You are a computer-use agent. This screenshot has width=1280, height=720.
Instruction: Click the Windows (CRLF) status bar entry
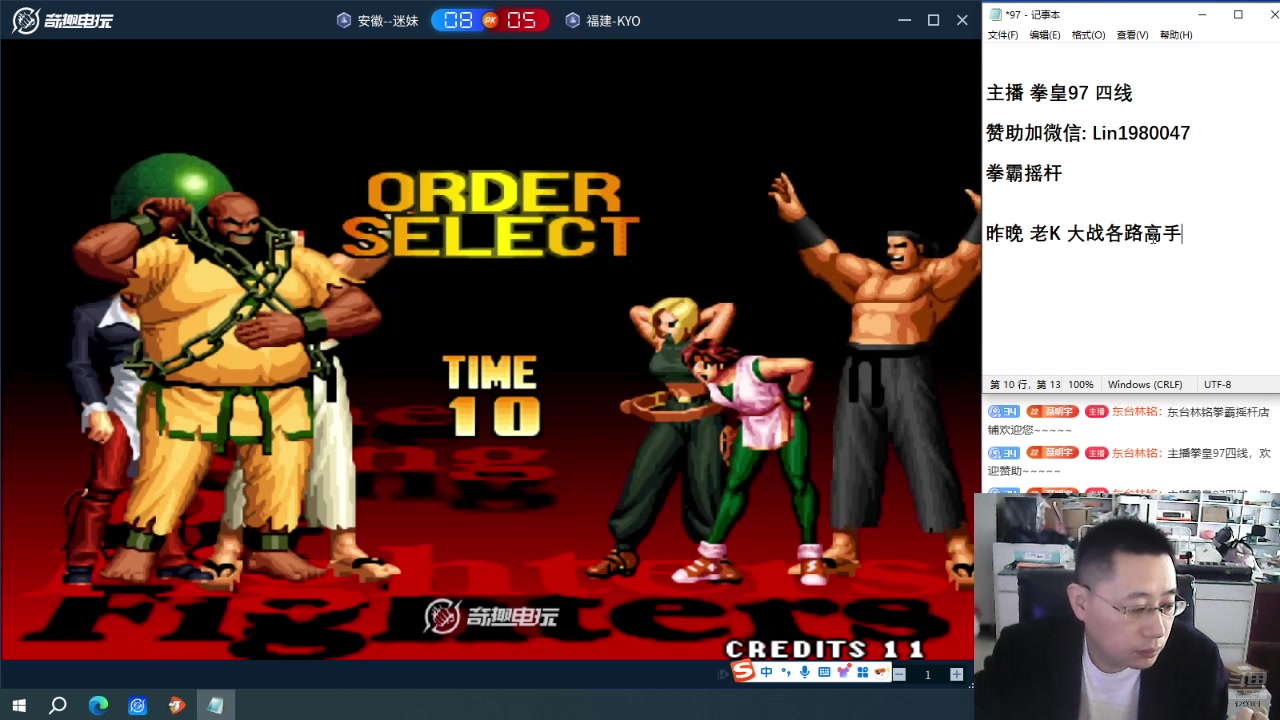pyautogui.click(x=1145, y=384)
